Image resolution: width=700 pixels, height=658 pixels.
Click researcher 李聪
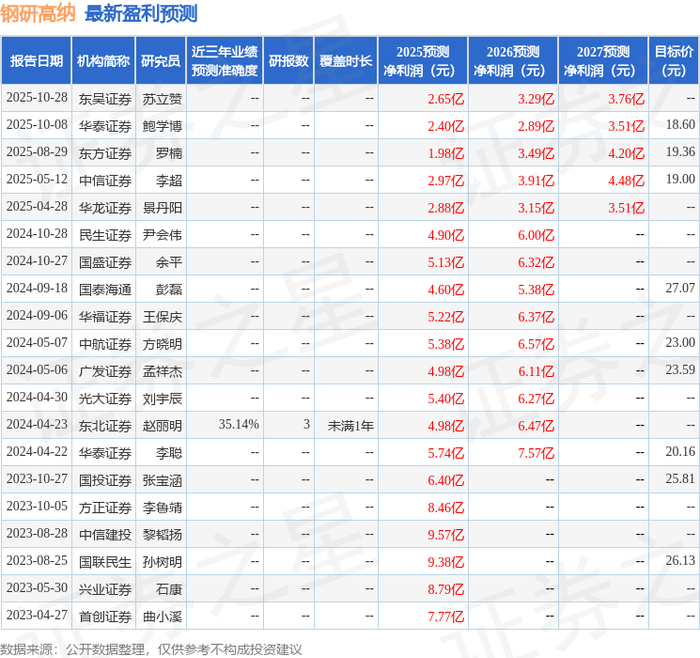pyautogui.click(x=169, y=453)
